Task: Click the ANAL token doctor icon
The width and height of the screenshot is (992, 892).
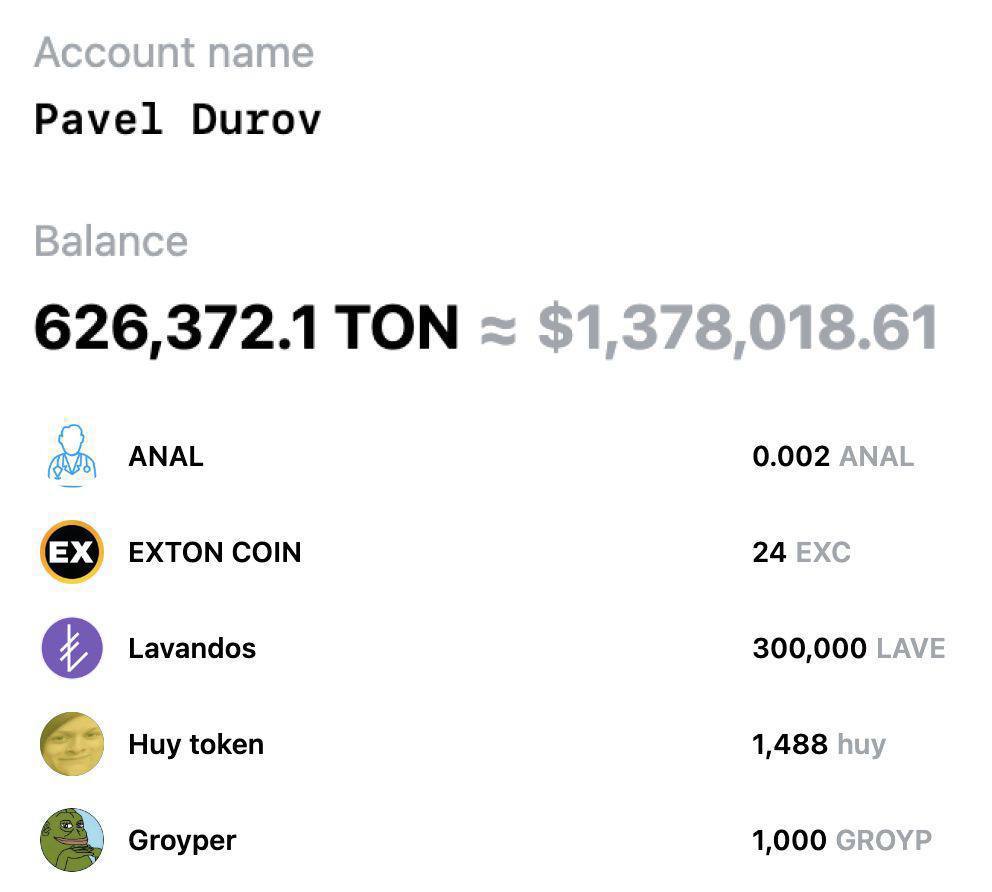Action: coord(72,456)
